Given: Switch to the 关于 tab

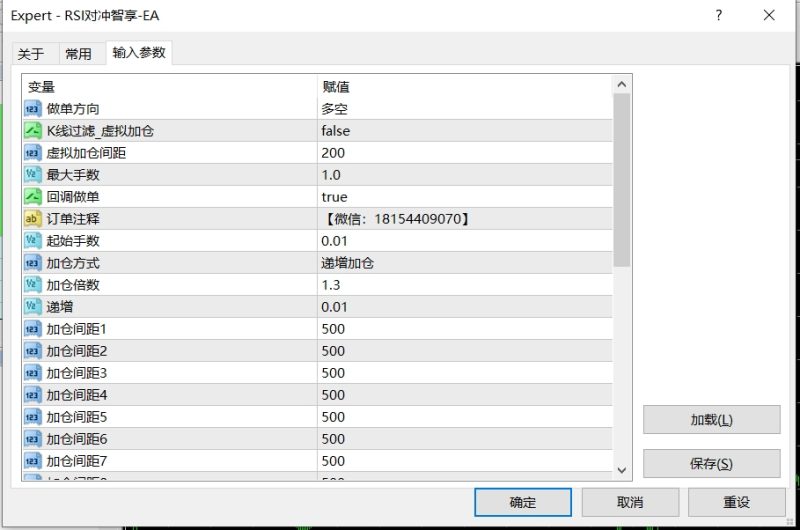Looking at the screenshot, I should [31, 54].
